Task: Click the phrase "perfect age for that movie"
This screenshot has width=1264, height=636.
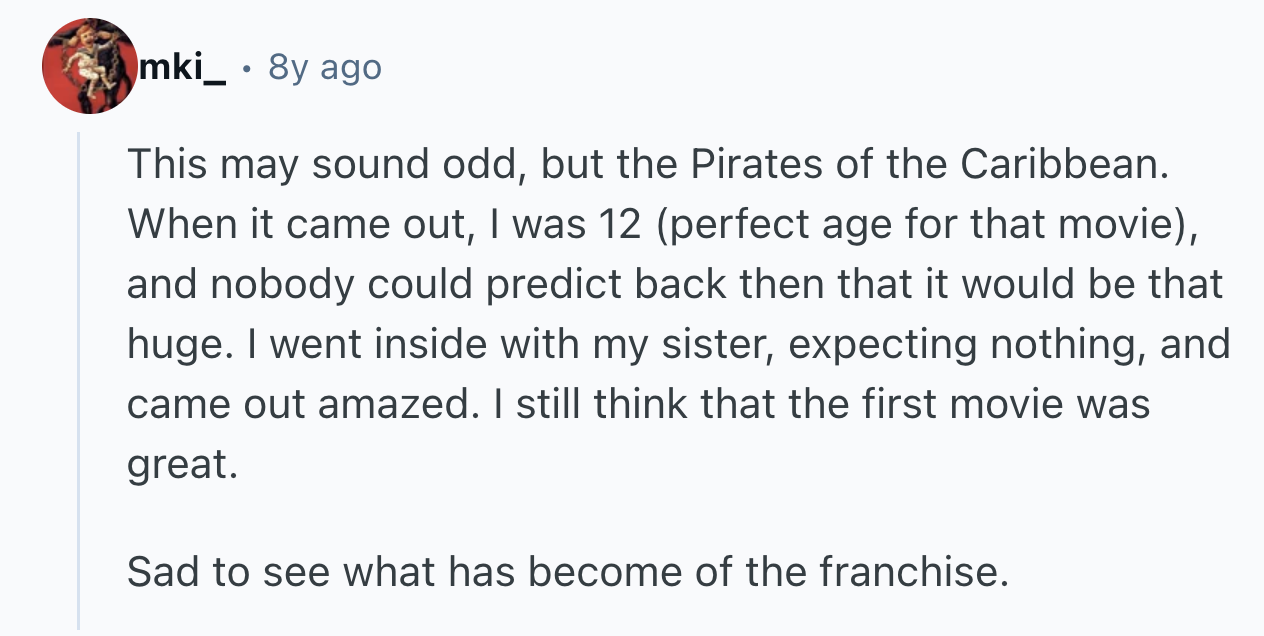Action: [x=920, y=225]
